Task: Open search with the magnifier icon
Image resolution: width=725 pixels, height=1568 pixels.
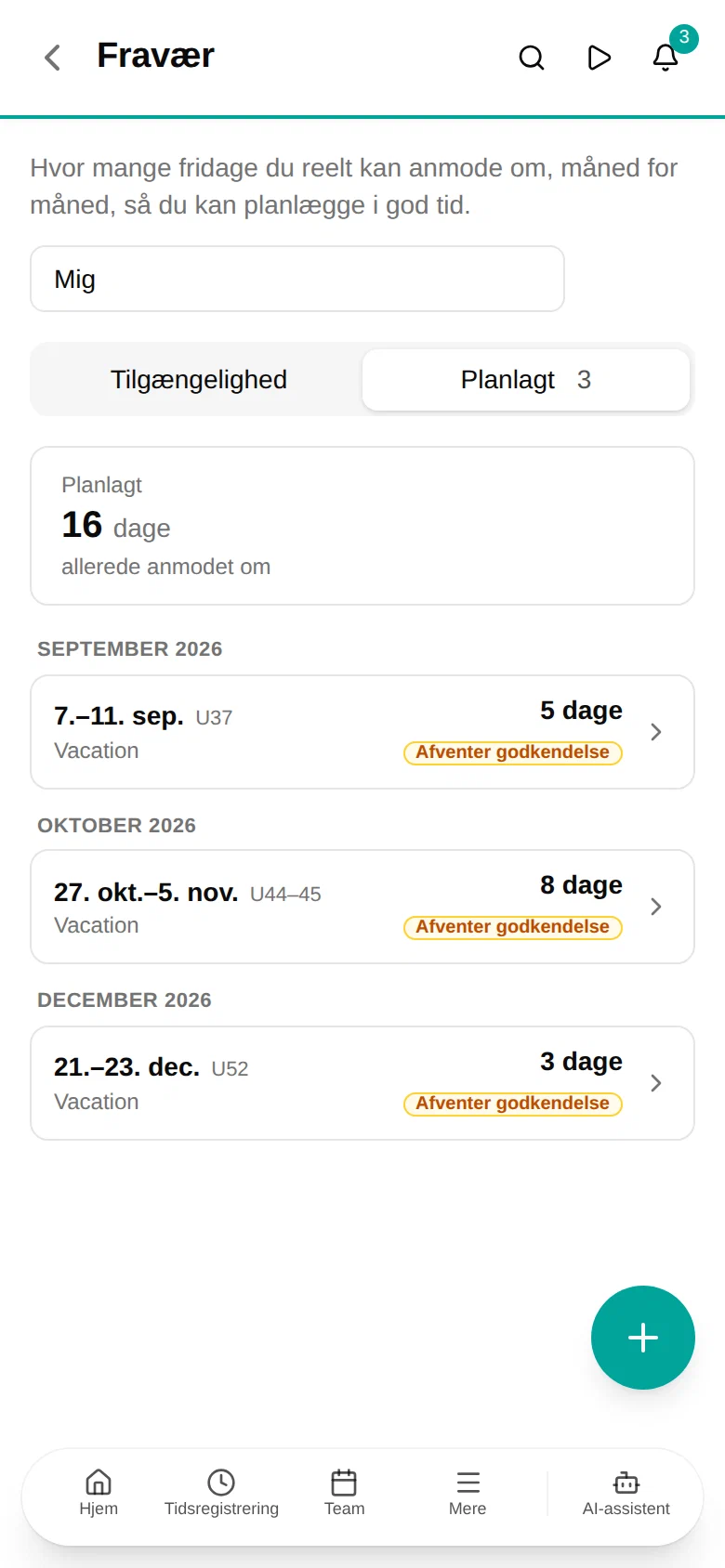Action: [x=532, y=58]
